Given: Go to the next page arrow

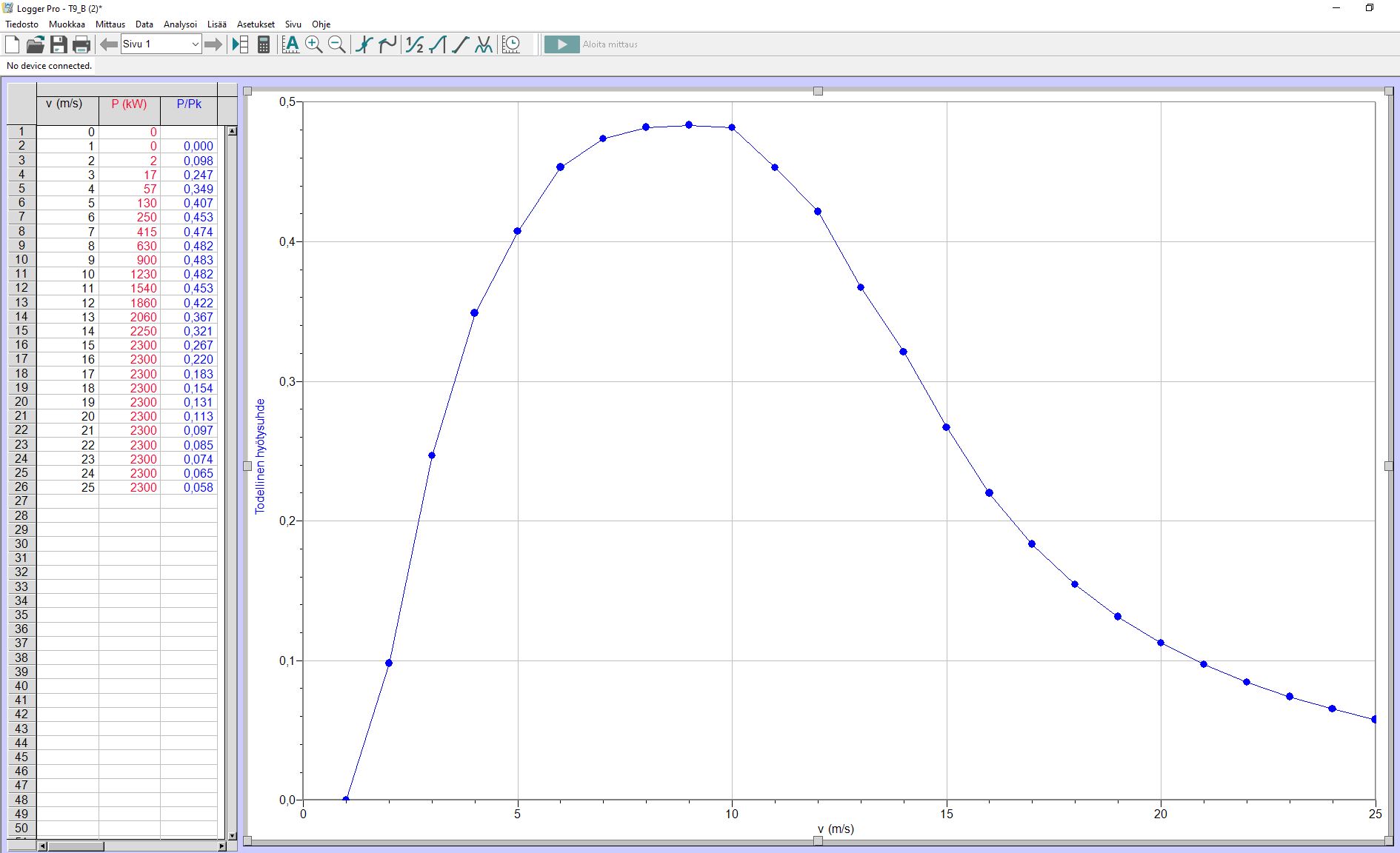Looking at the screenshot, I should (213, 44).
